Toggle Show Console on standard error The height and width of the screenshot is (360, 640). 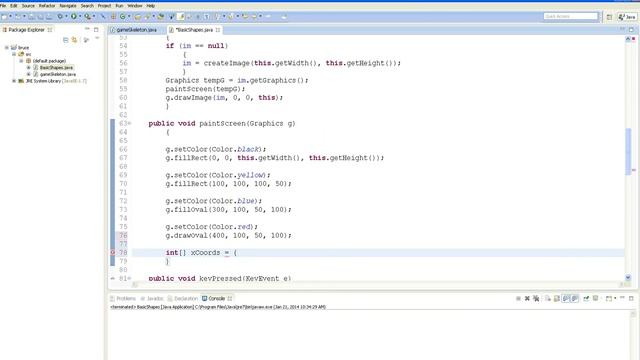[575, 298]
